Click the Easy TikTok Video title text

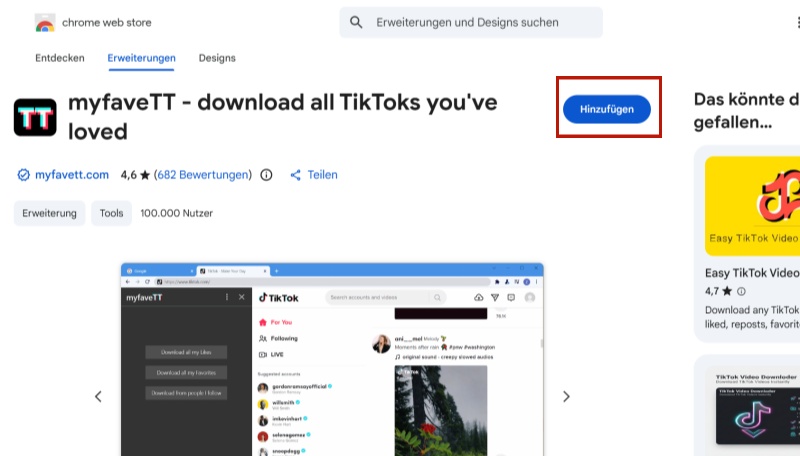(753, 273)
